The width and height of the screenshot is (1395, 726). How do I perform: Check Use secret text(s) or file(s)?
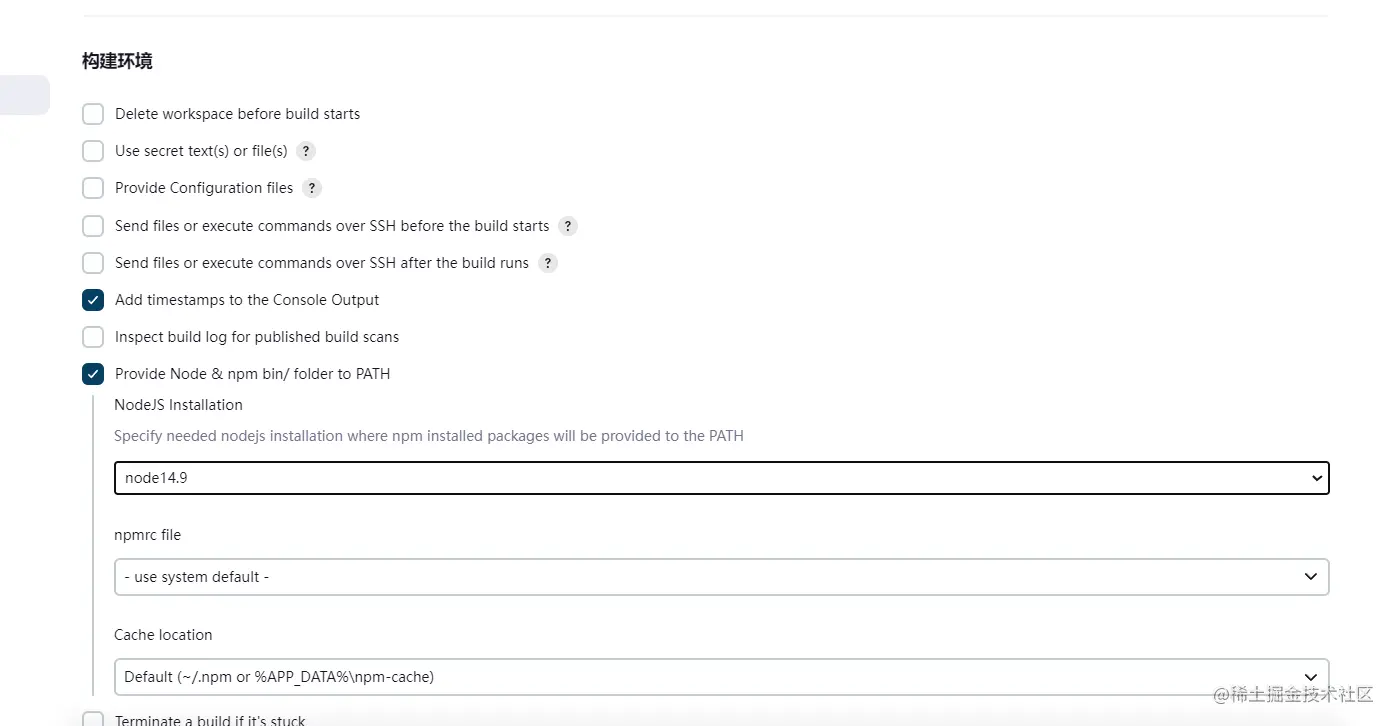pyautogui.click(x=93, y=151)
